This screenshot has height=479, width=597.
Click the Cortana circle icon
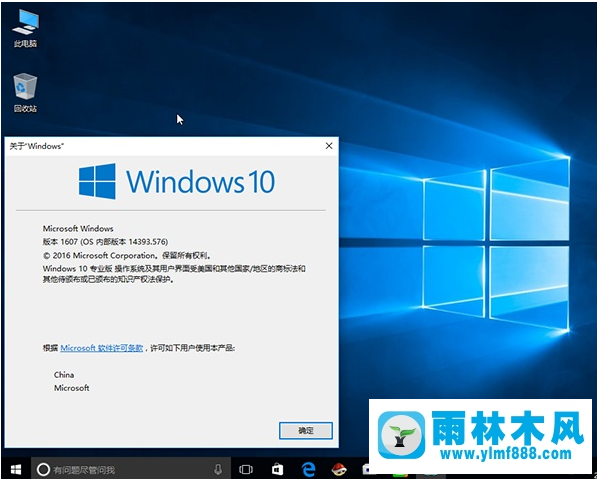43,469
